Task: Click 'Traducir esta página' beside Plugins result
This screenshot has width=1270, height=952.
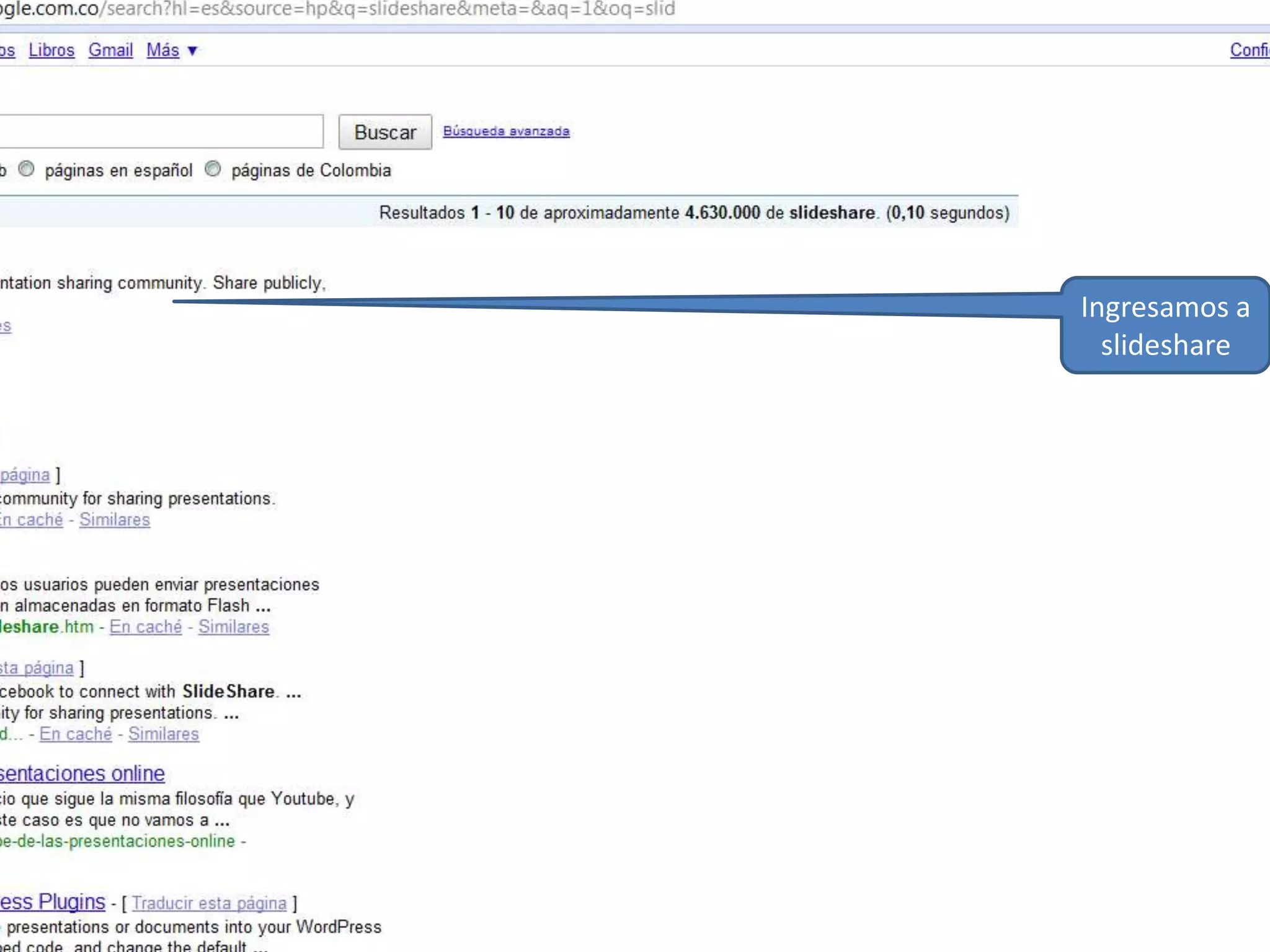Action: click(209, 903)
